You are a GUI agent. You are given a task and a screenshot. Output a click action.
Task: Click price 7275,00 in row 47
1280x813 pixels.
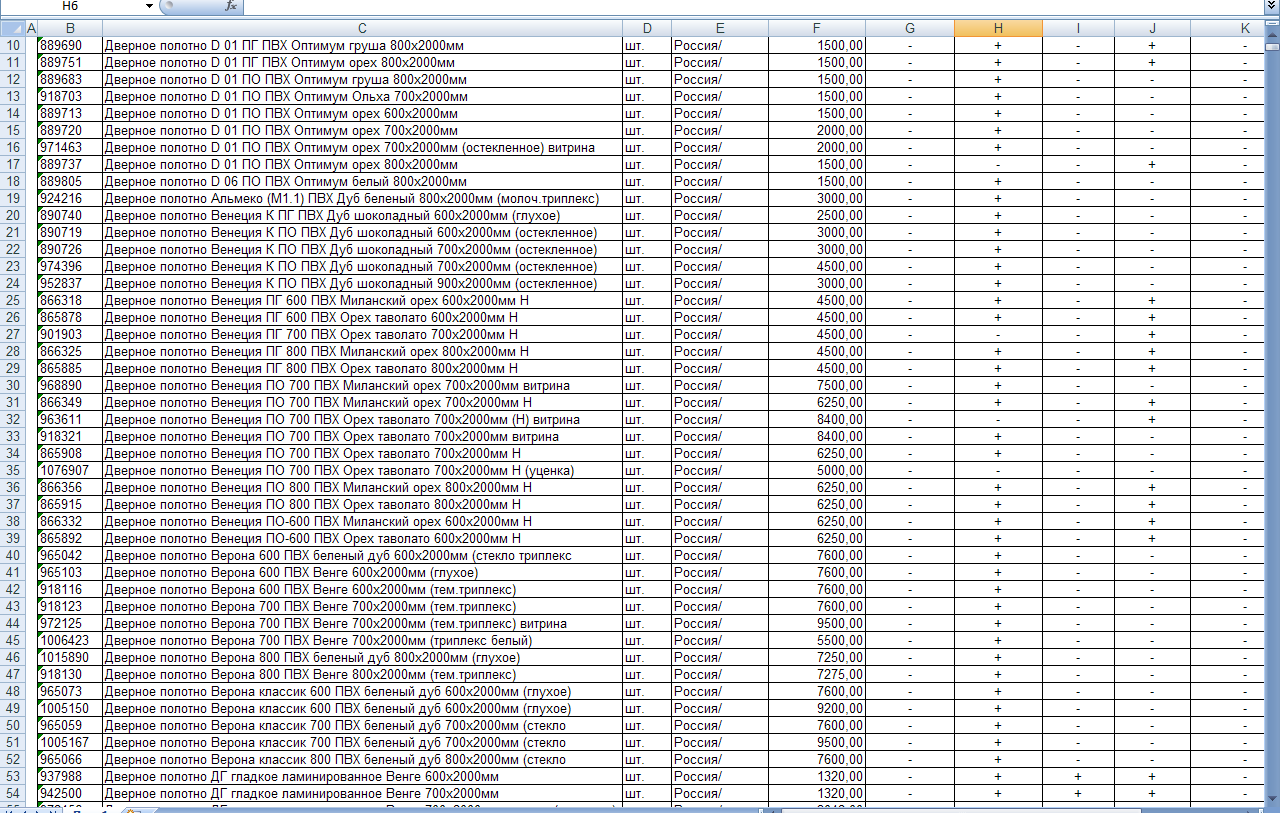click(x=817, y=674)
